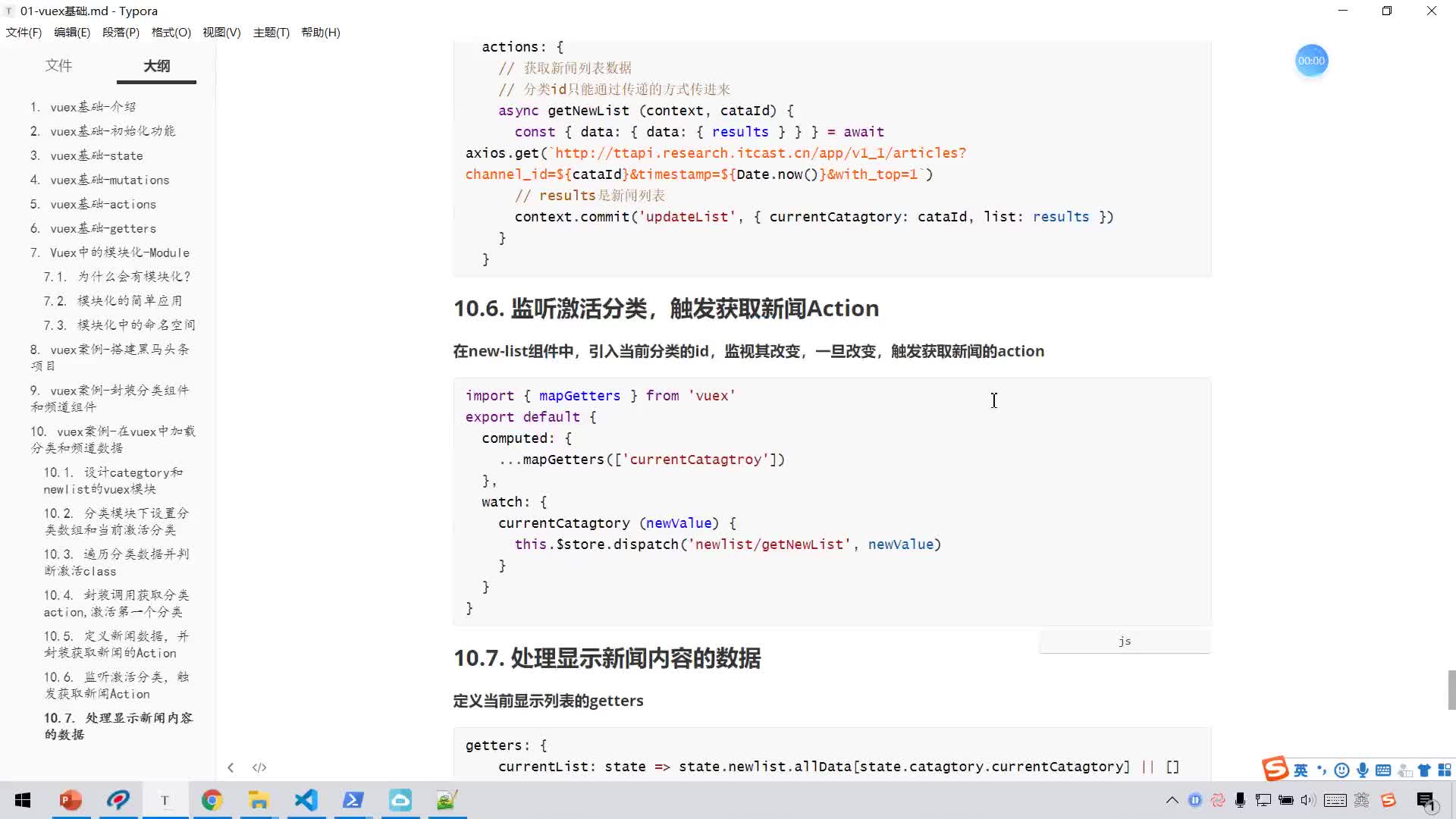1456x819 pixels.
Task: Open Sogou skin shirt icon
Action: pos(1423,770)
